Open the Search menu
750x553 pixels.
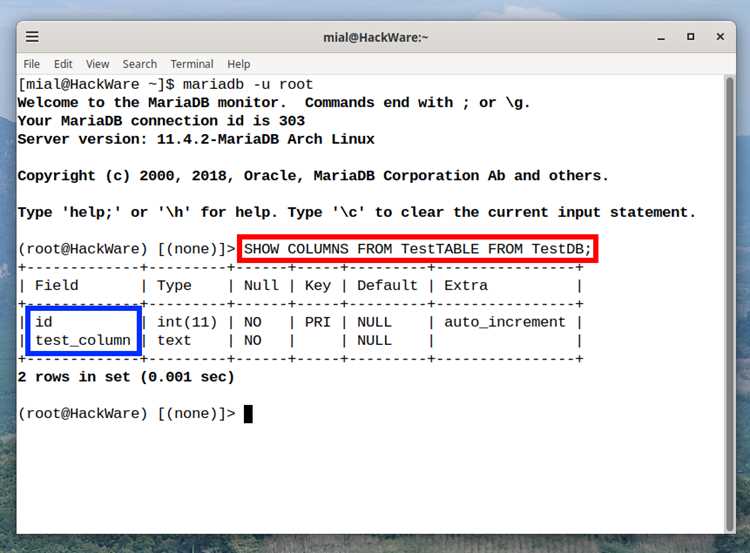pos(140,64)
